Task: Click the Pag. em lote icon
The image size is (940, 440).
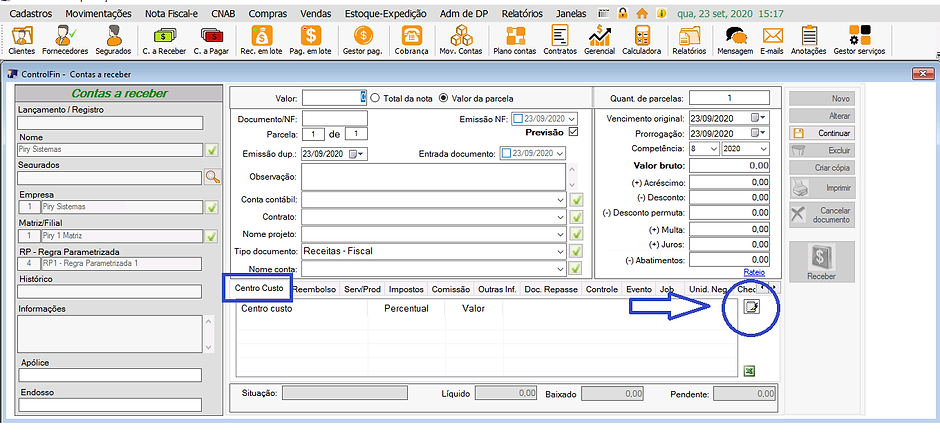Action: coord(310,40)
